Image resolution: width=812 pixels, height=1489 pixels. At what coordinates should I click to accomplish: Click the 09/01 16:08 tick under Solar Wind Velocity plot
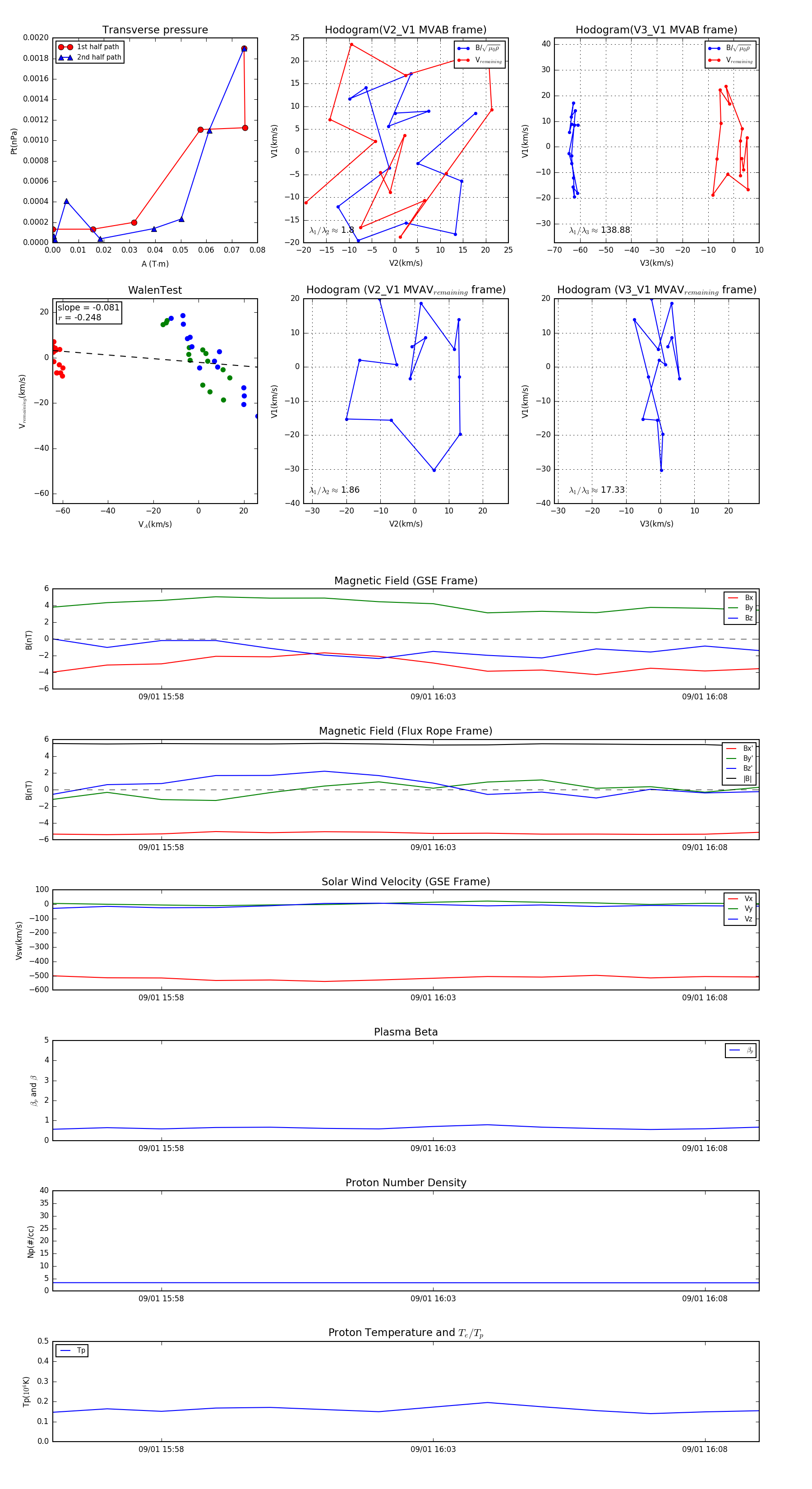[x=705, y=998]
